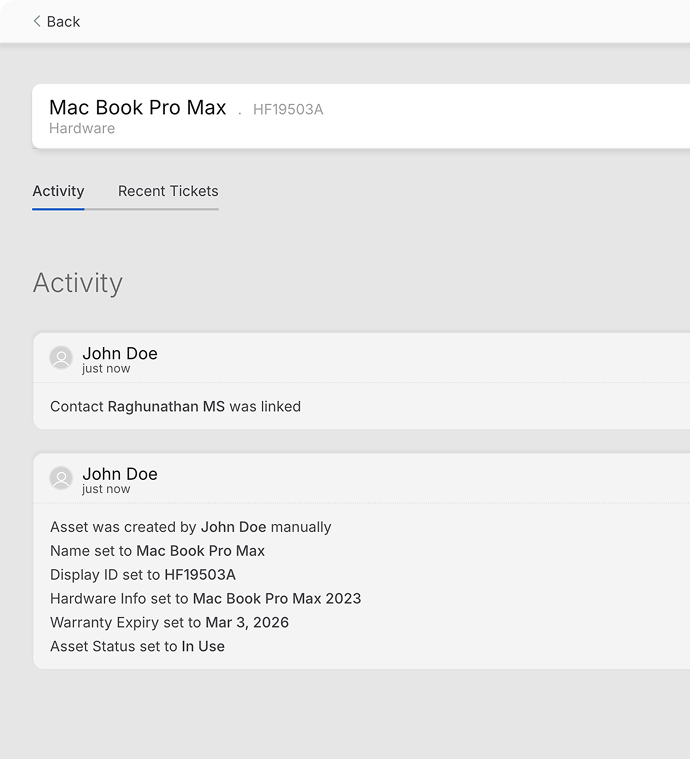
Task: Click the Hardware type label under the title
Action: (82, 129)
